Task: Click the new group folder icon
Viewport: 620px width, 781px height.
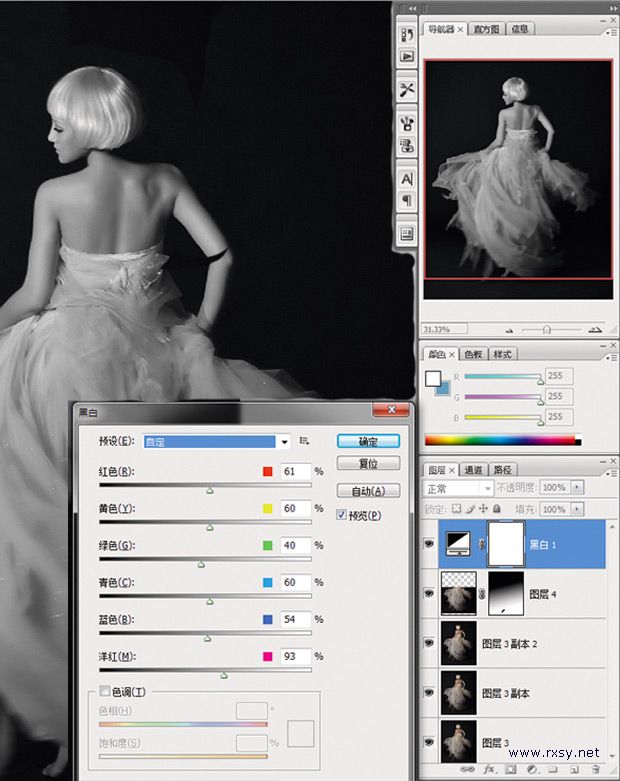Action: point(553,770)
